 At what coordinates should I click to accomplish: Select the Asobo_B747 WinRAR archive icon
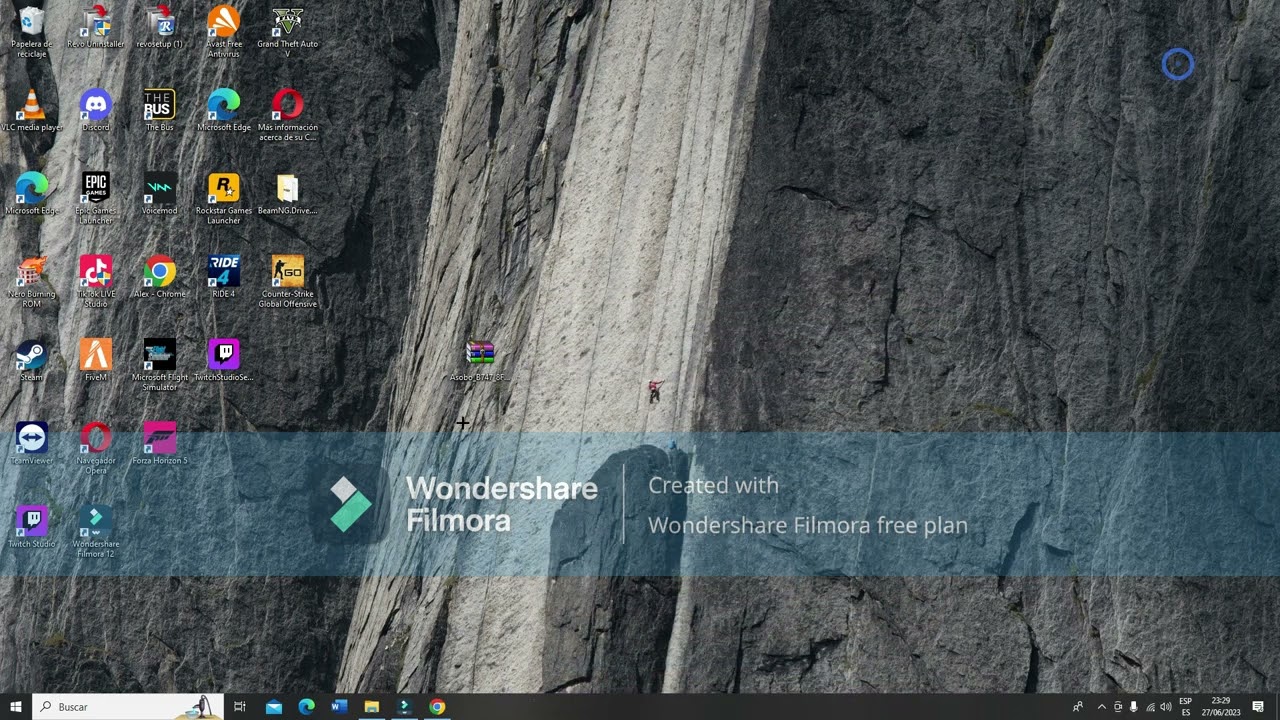click(480, 360)
